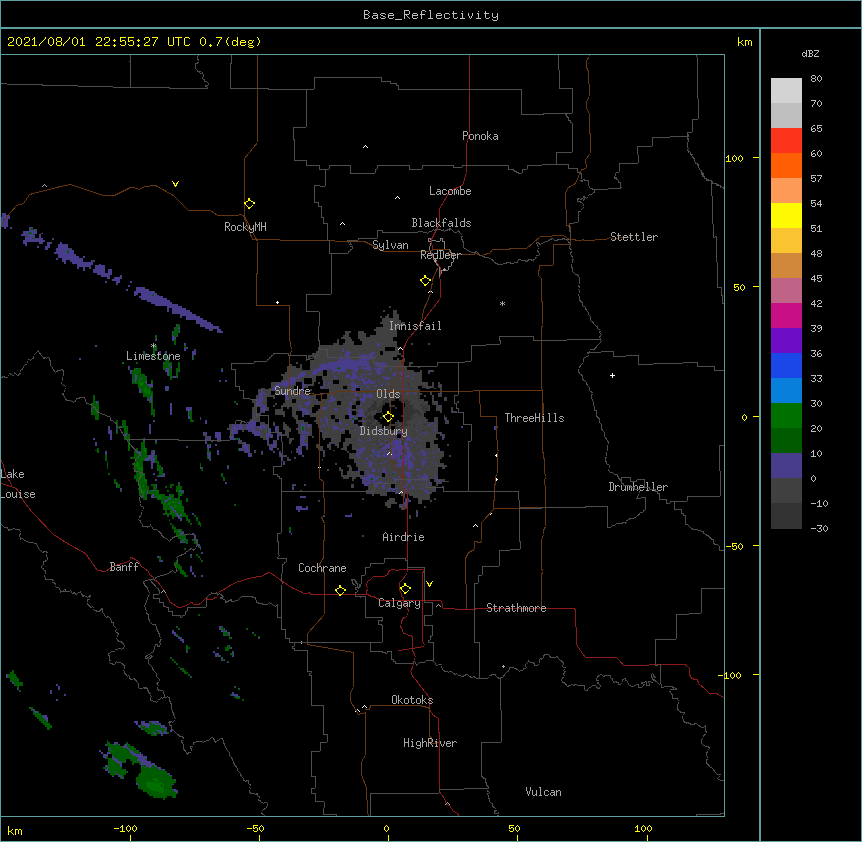862x842 pixels.
Task: Click the Blackfalds town label
Action: (441, 223)
